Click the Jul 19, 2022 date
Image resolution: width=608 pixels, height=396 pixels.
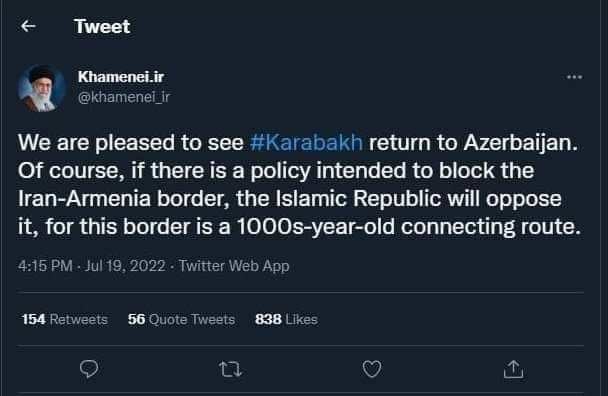[125, 266]
